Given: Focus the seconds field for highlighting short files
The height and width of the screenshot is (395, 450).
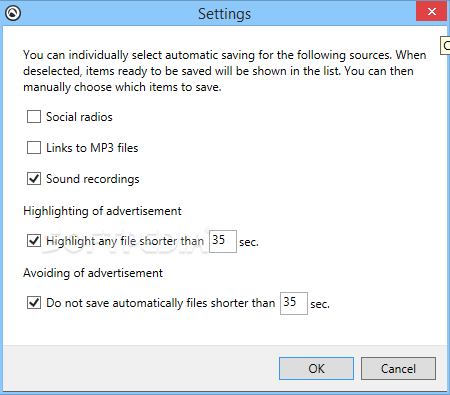Looking at the screenshot, I should (223, 241).
